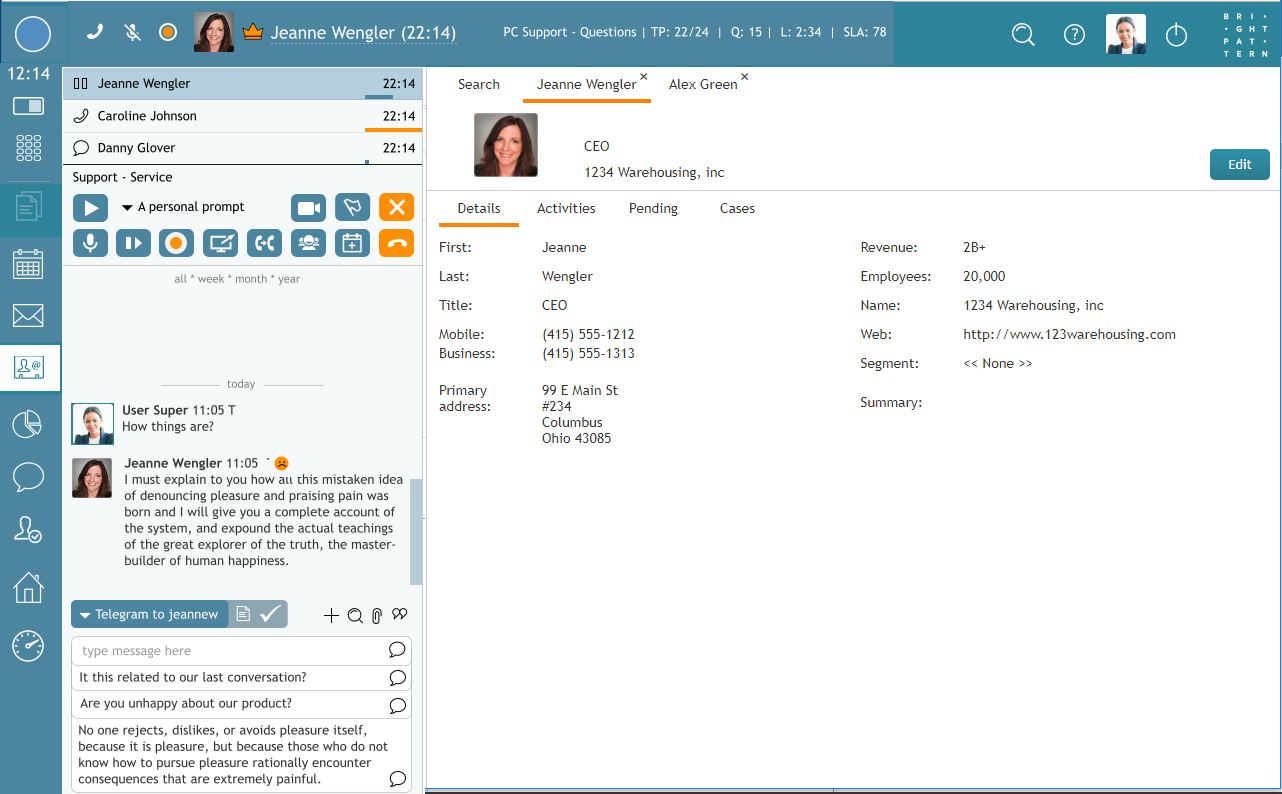
Task: Switch to the Search tab
Action: 479,84
